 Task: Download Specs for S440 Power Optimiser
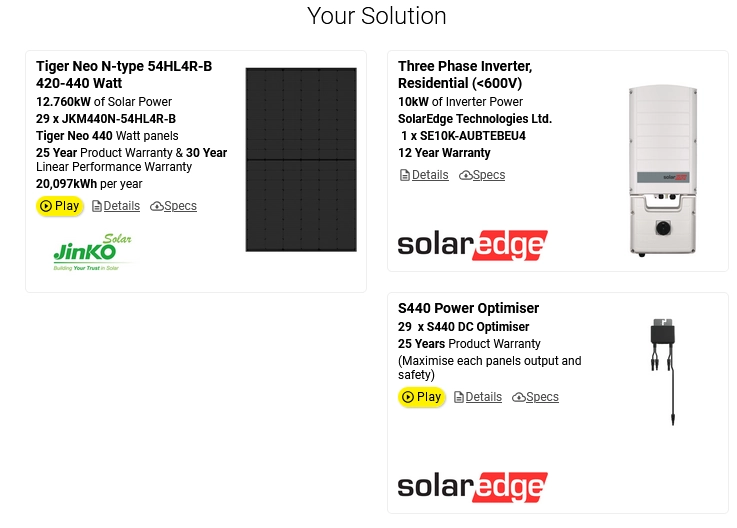click(x=542, y=397)
